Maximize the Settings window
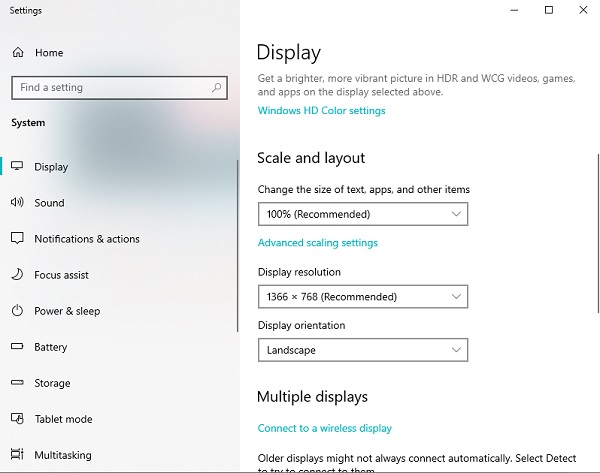This screenshot has width=600, height=473. (x=549, y=10)
